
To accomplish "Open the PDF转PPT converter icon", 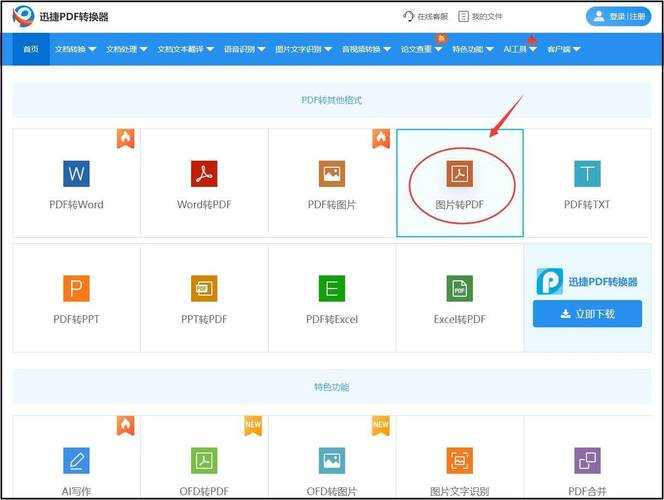I will [76, 289].
